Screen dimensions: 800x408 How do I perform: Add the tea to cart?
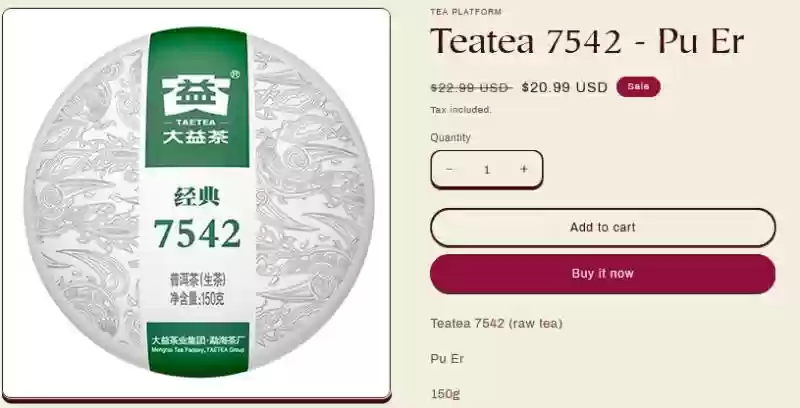pyautogui.click(x=603, y=227)
